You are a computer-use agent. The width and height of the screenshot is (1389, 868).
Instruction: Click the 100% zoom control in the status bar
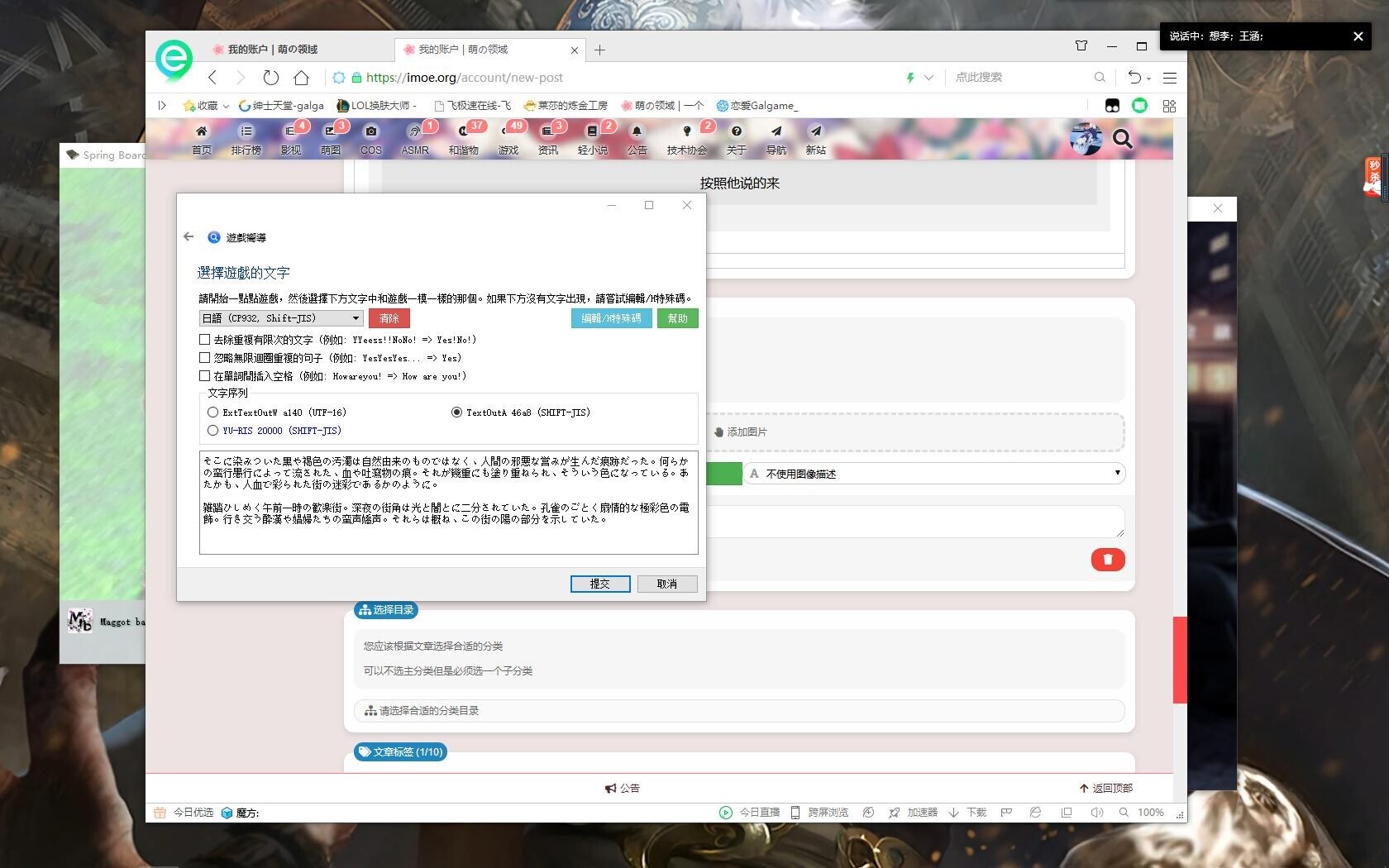1151,813
